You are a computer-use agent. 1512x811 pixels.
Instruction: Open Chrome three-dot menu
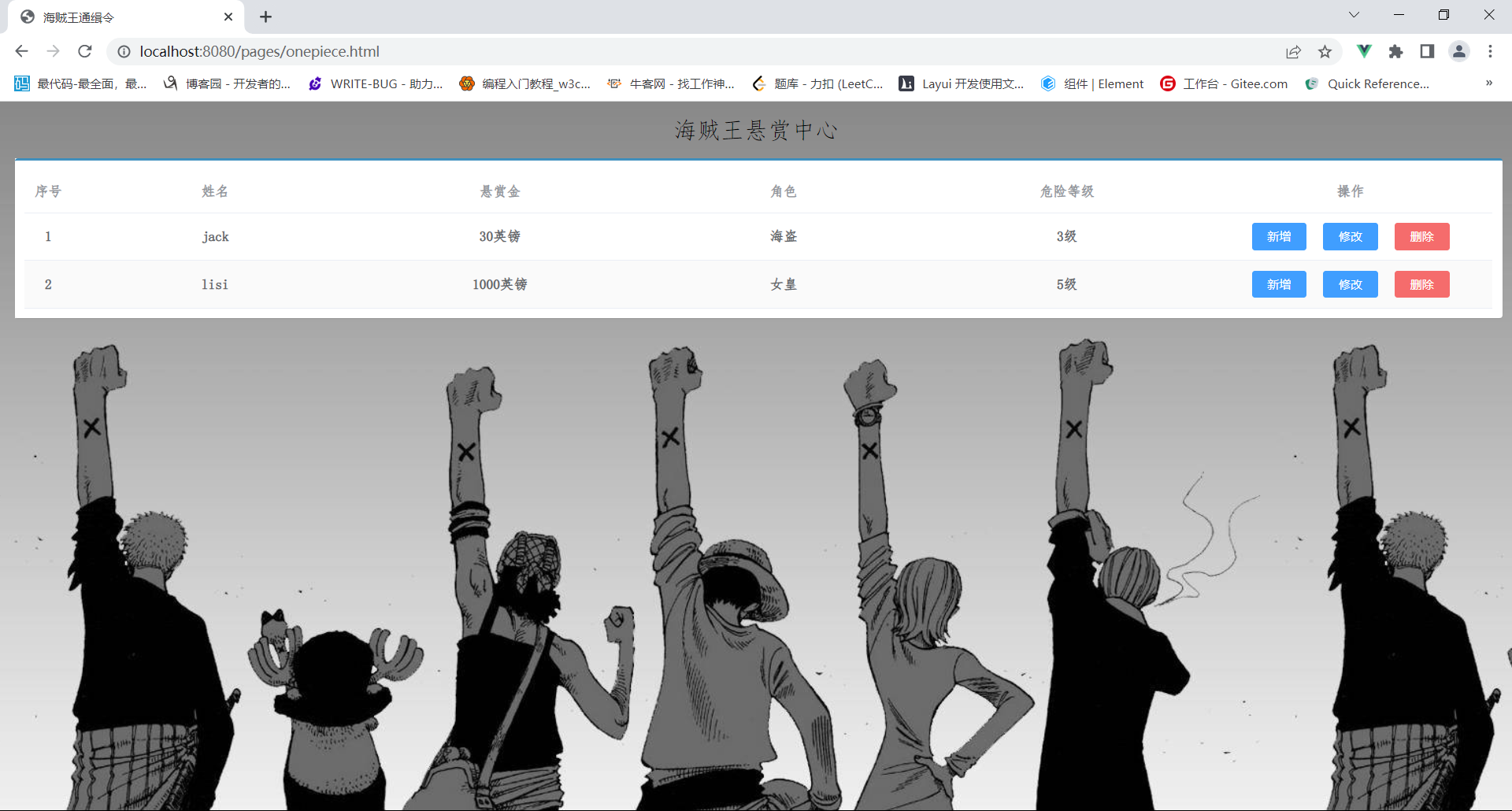point(1490,51)
